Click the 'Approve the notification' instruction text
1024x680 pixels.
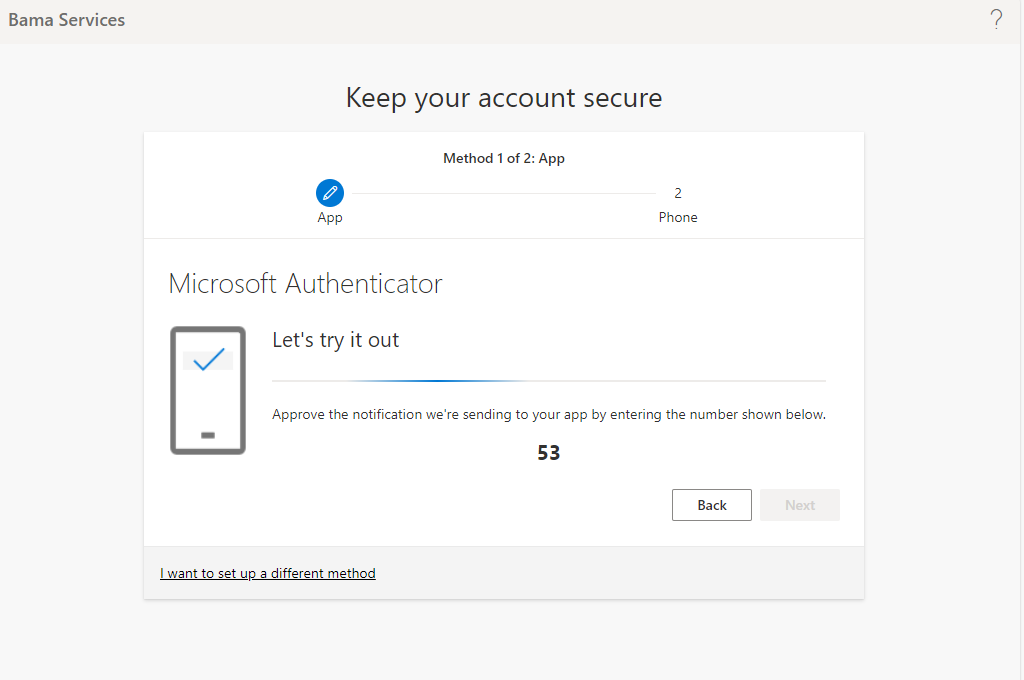(549, 414)
